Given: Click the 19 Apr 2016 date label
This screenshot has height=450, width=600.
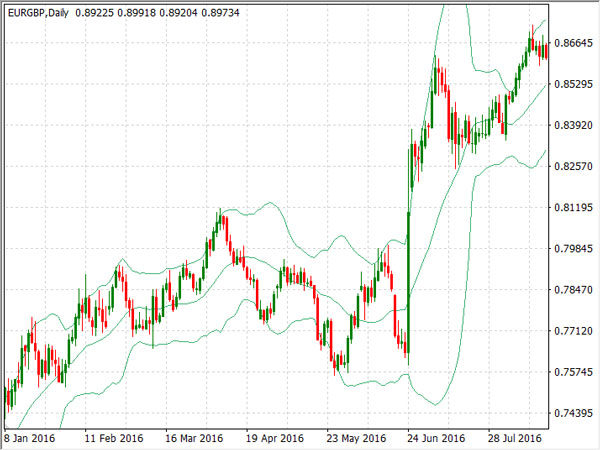Looking at the screenshot, I should click(x=275, y=438).
